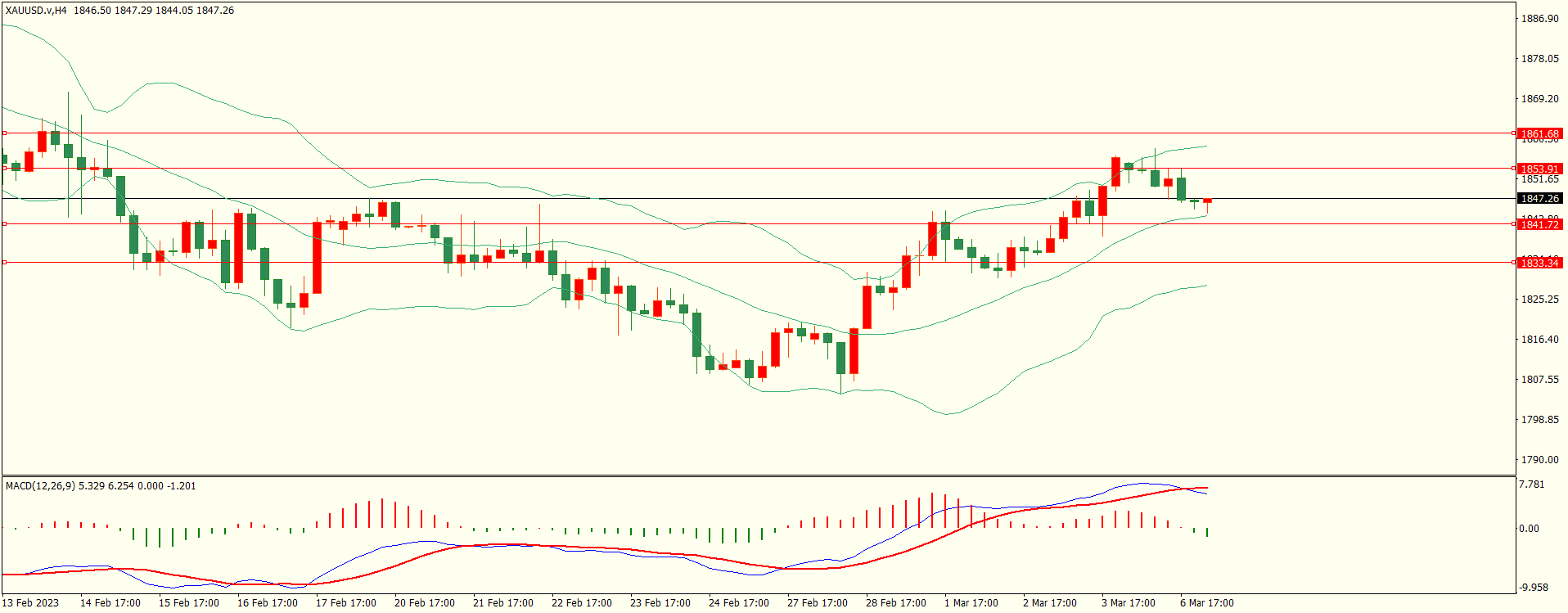Select the 1853.91 price level label
The width and height of the screenshot is (1568, 613).
(x=1539, y=169)
